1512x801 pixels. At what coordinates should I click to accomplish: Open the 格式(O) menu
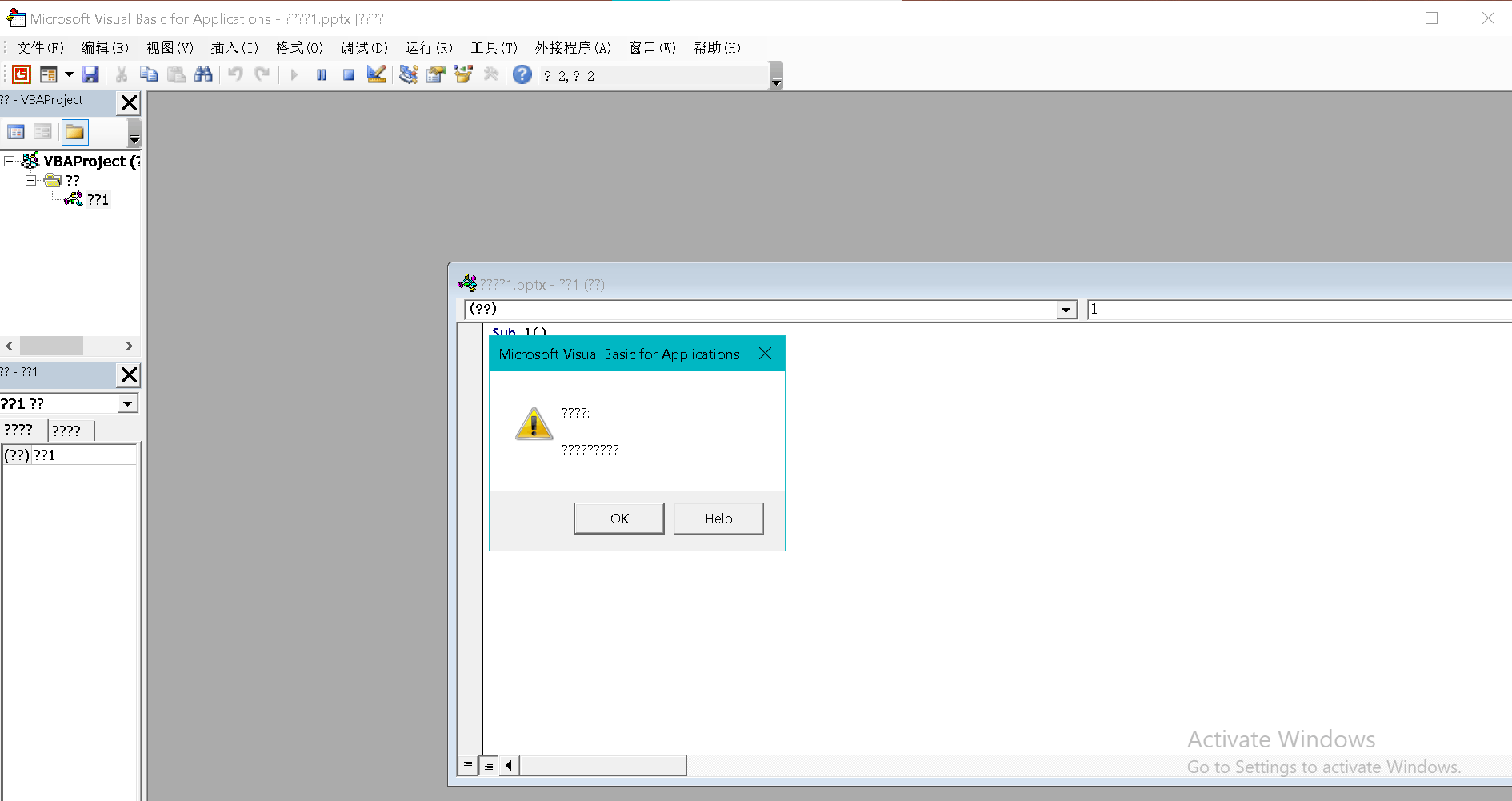299,48
